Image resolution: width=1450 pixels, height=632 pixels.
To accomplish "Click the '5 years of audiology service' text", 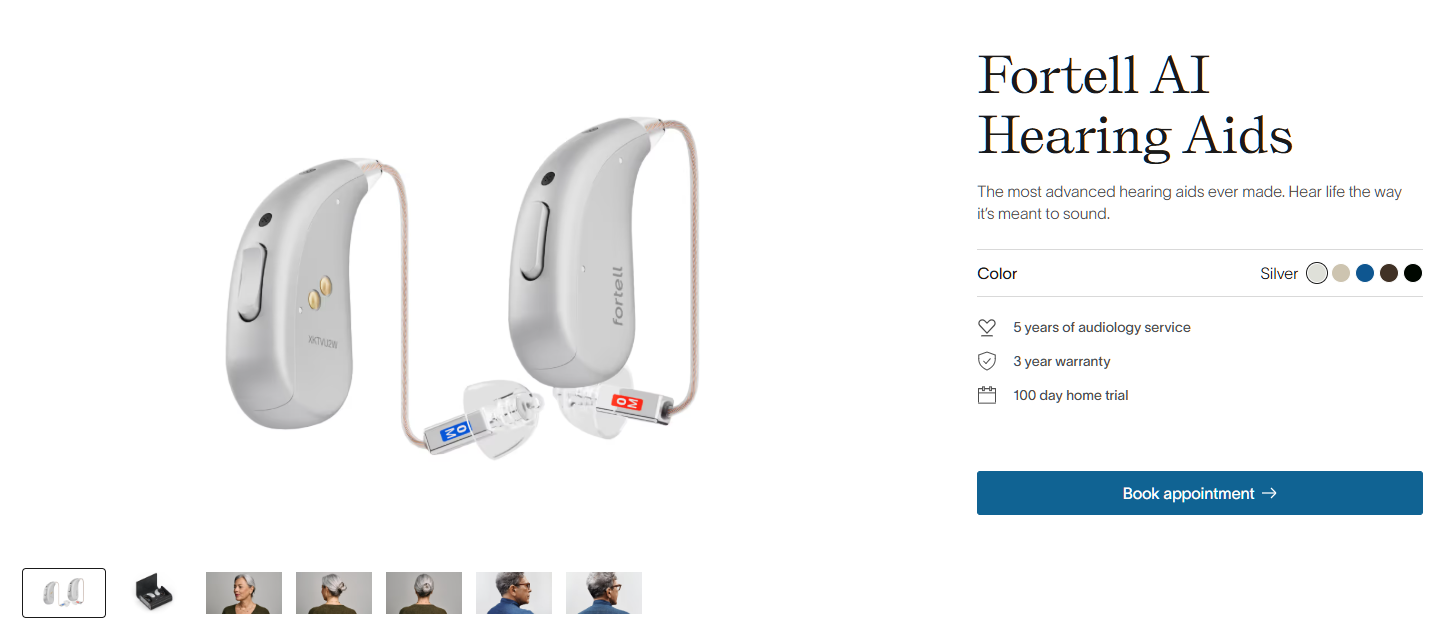I will (x=1102, y=327).
